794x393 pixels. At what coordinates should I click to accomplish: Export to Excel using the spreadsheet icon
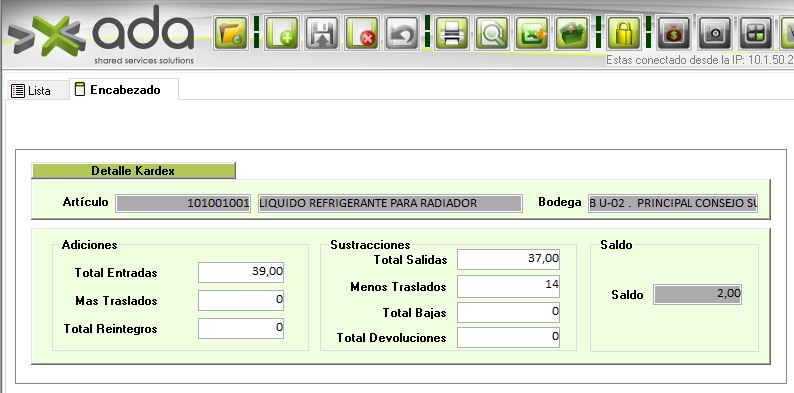[532, 33]
